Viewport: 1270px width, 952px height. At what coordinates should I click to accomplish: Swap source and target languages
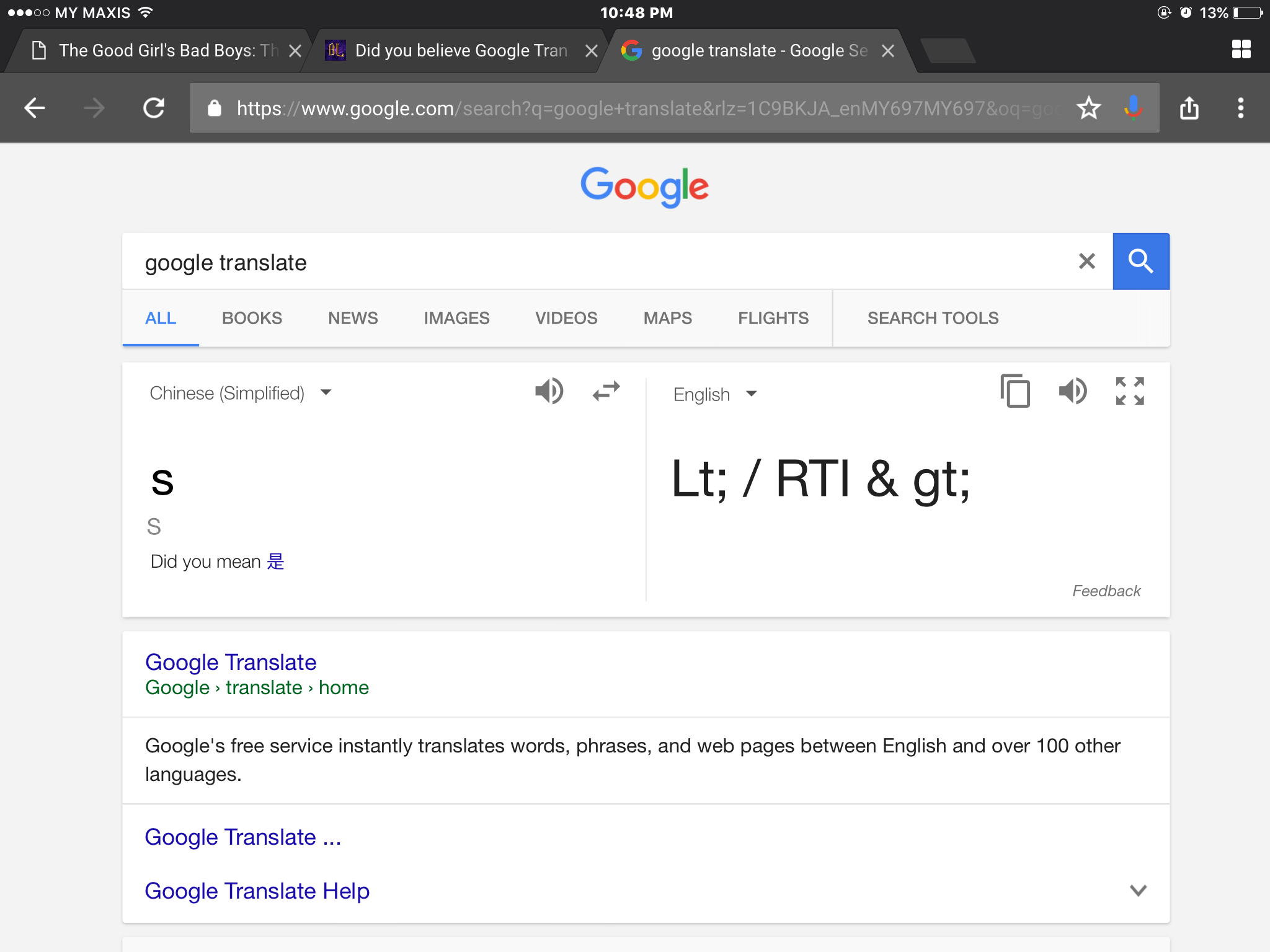click(606, 391)
